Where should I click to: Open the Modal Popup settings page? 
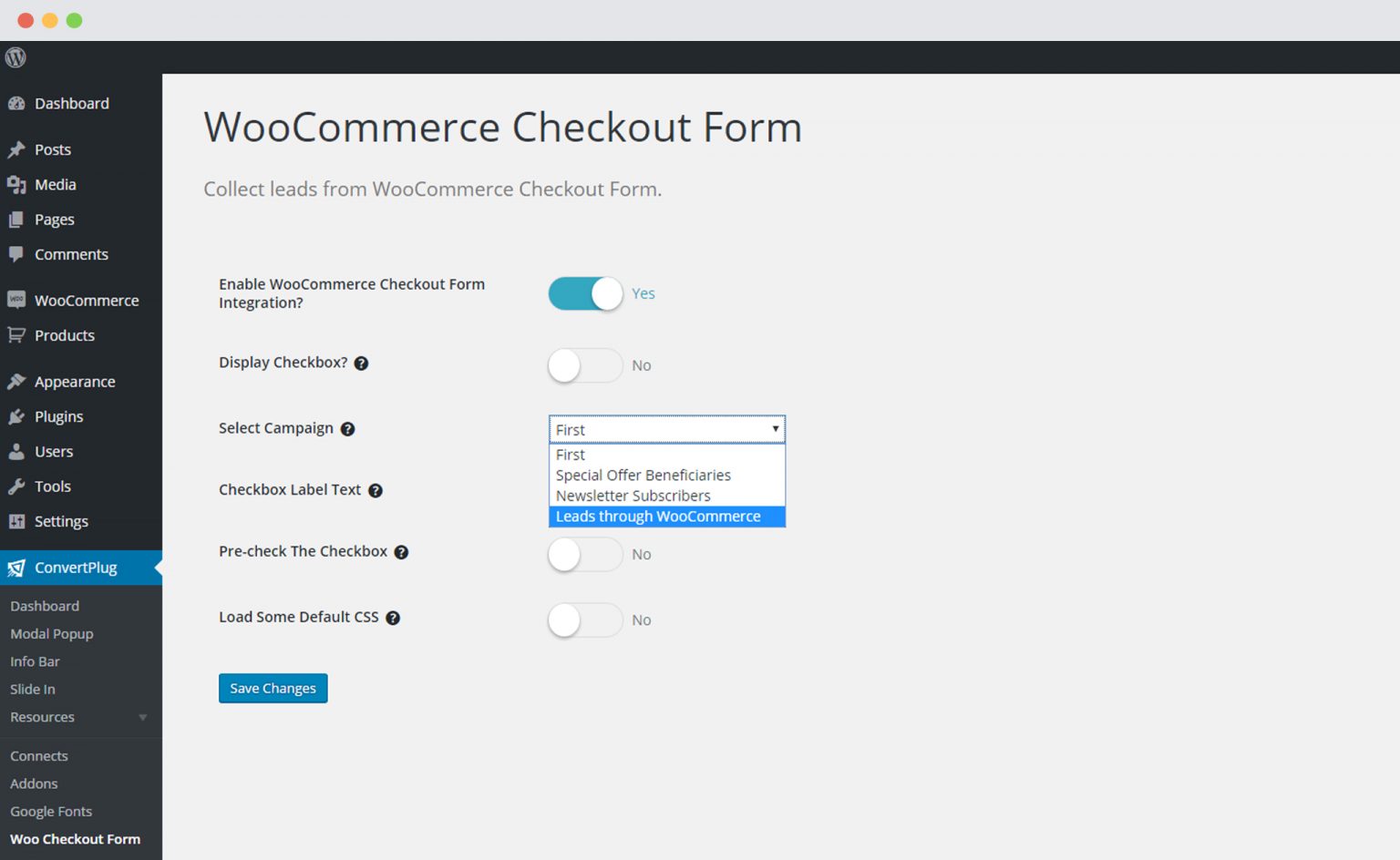[x=52, y=633]
